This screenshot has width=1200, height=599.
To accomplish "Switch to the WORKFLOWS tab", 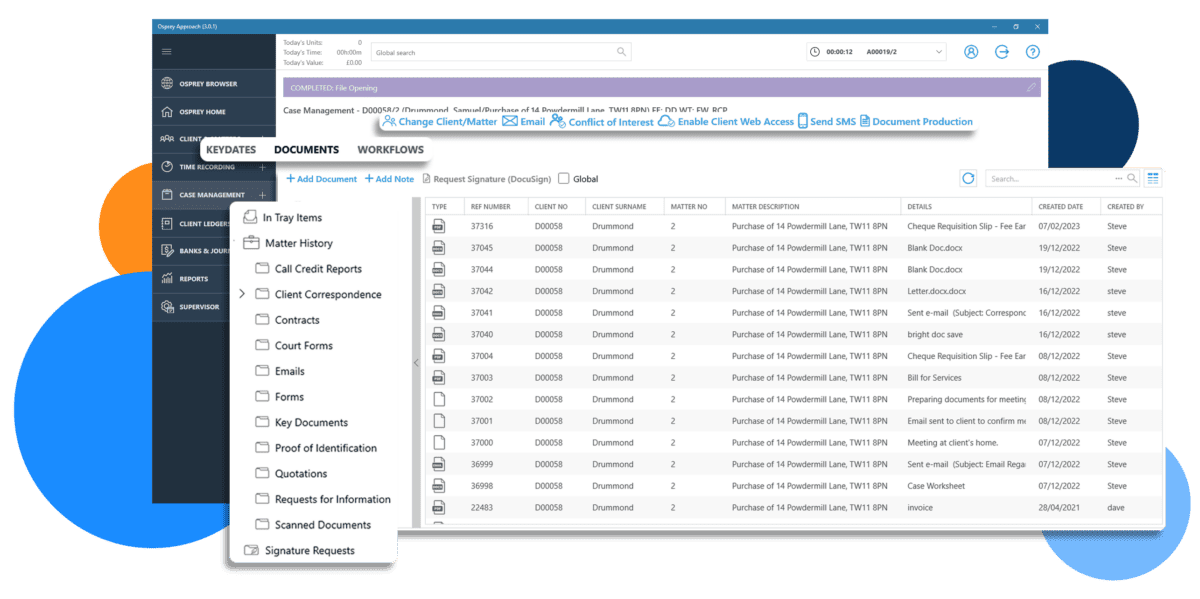I will [x=390, y=149].
